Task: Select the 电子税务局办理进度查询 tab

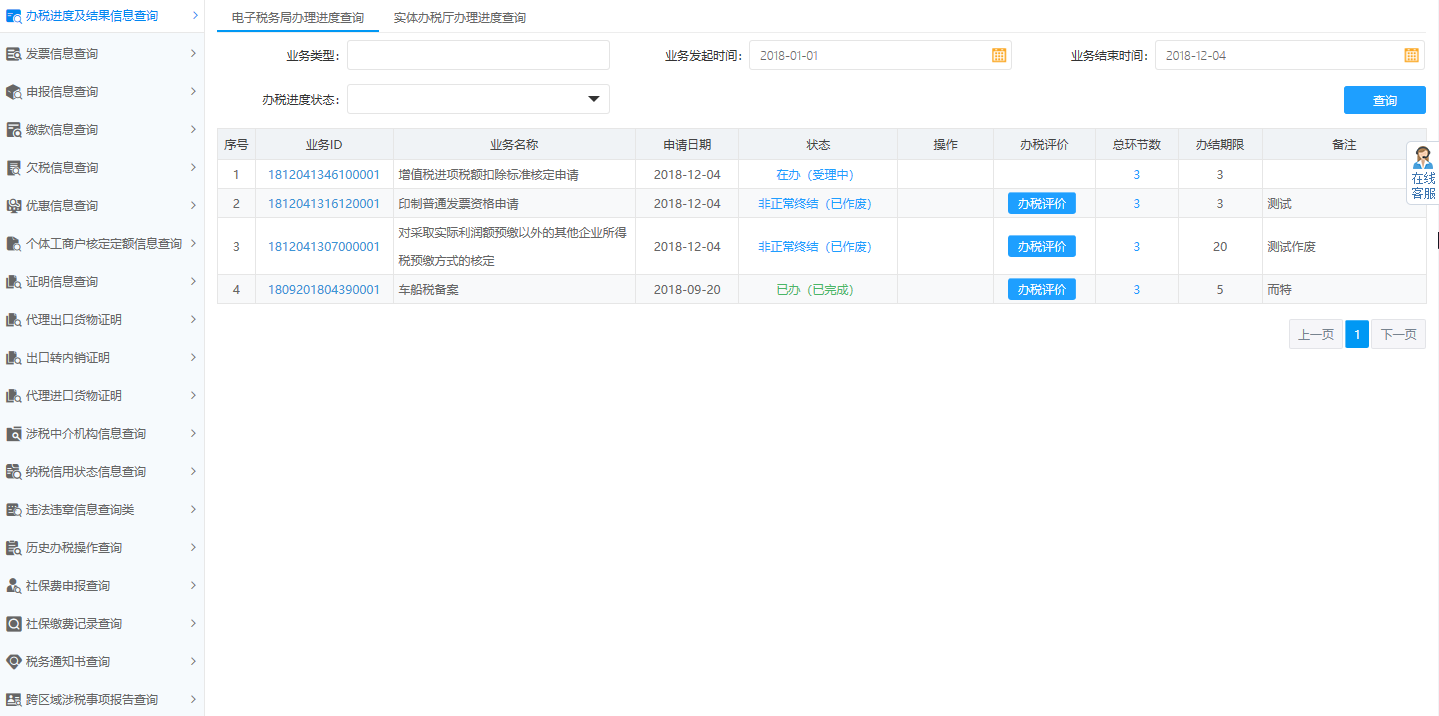Action: 295,17
